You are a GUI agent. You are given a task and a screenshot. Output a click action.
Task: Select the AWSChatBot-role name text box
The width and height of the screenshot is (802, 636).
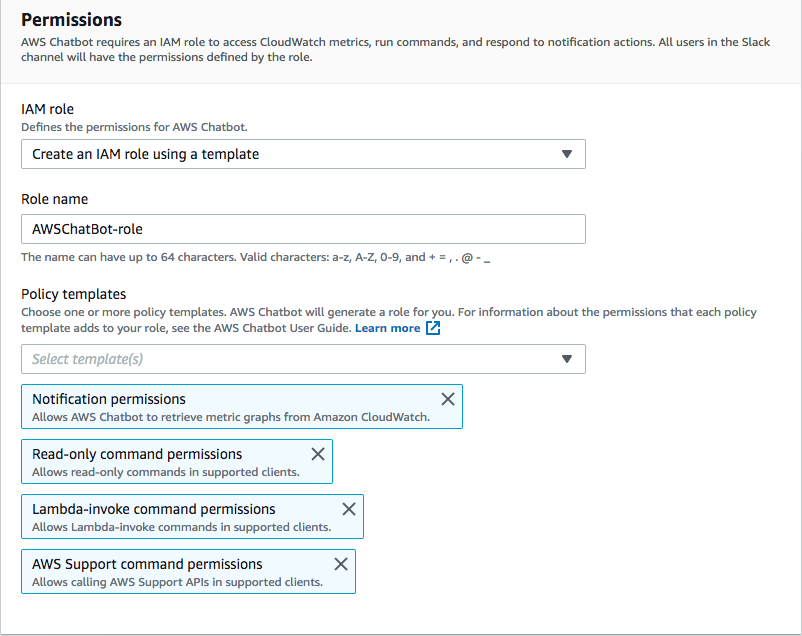point(300,229)
